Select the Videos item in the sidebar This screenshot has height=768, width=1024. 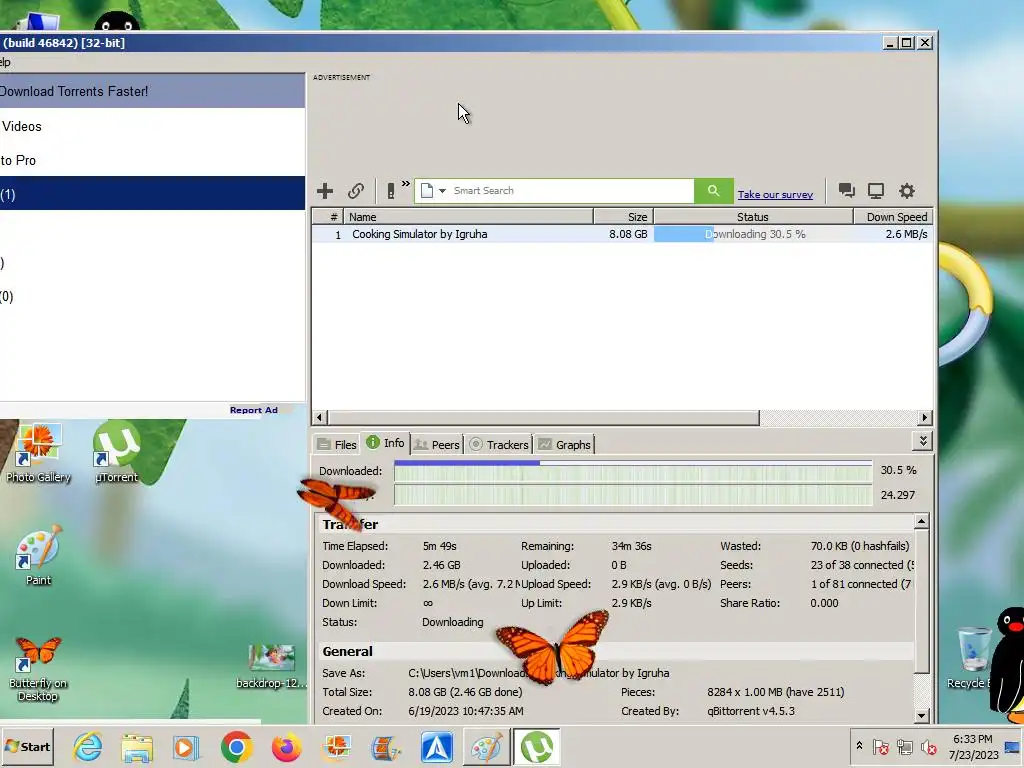pos(152,127)
